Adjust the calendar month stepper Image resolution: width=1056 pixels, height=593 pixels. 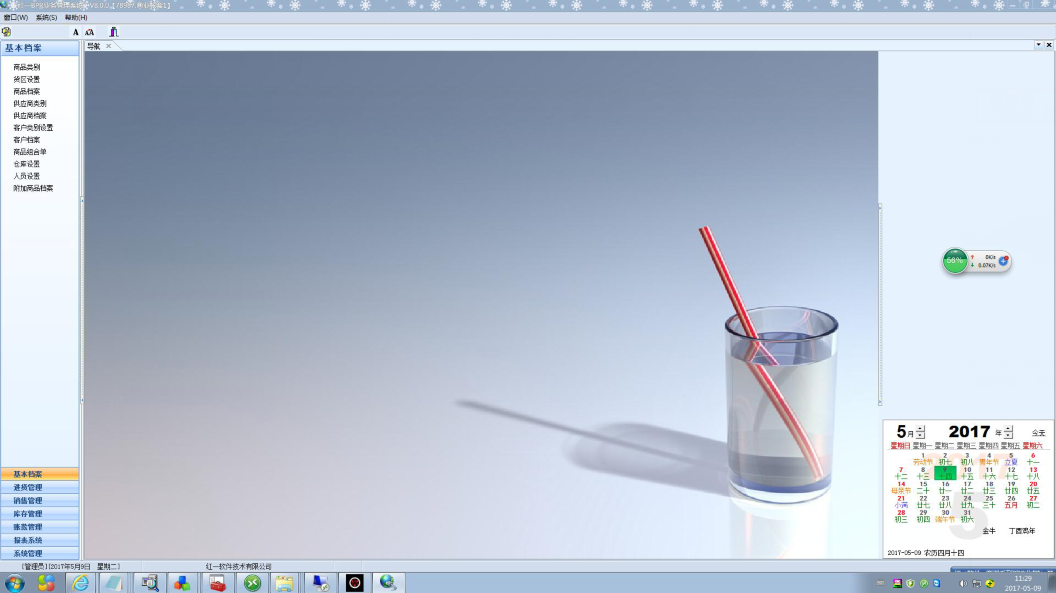[x=920, y=432]
